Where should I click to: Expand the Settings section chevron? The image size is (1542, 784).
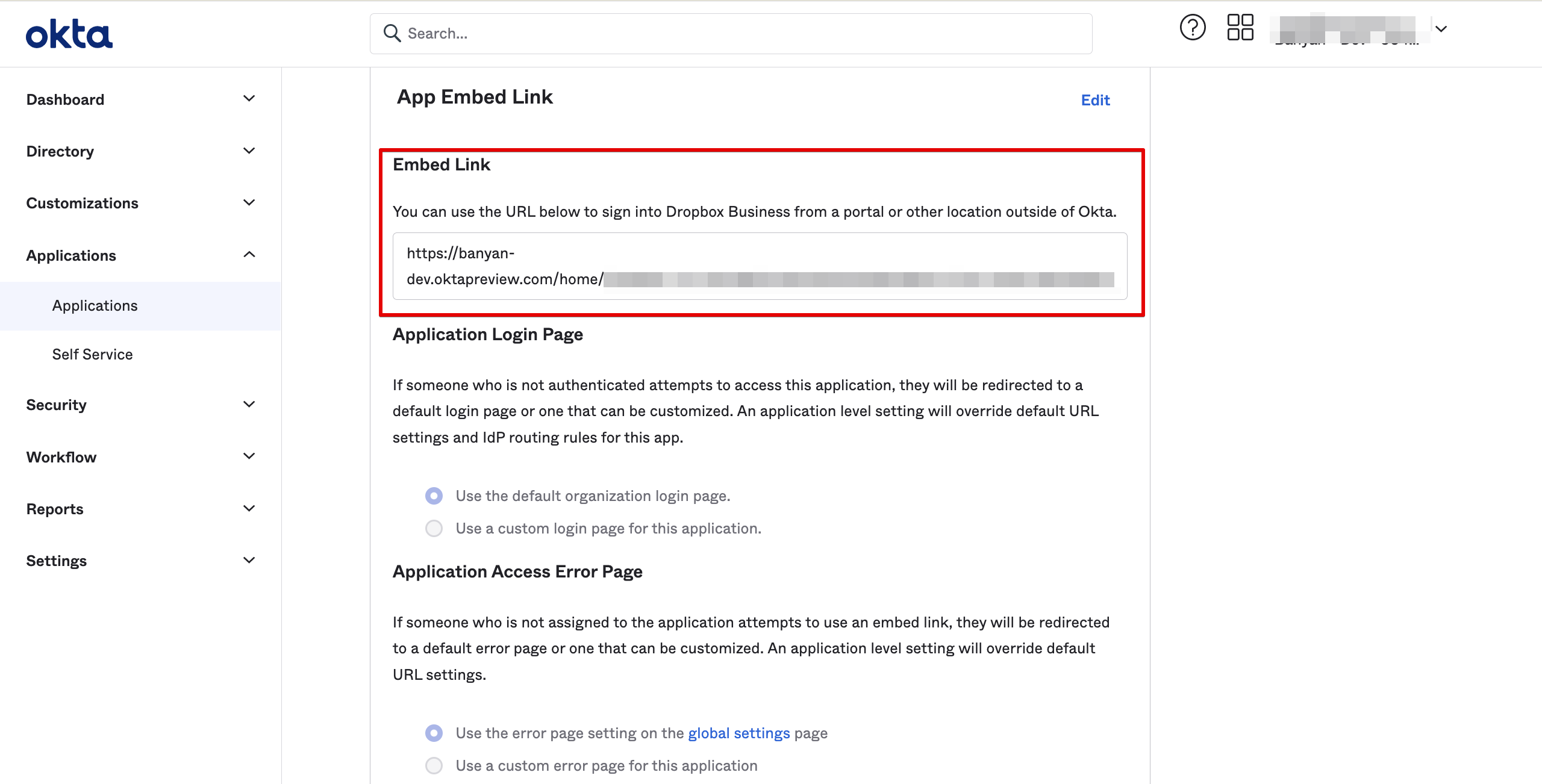tap(249, 560)
